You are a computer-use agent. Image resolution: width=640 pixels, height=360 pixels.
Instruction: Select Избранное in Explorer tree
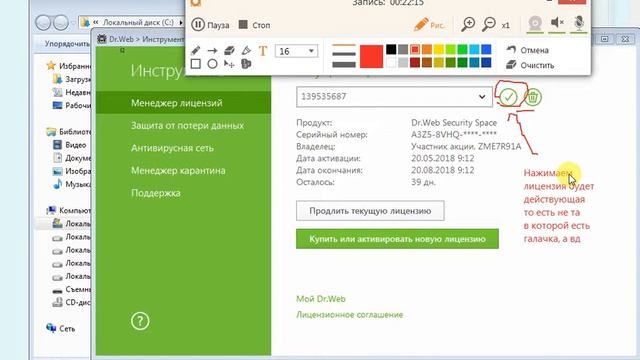click(68, 66)
